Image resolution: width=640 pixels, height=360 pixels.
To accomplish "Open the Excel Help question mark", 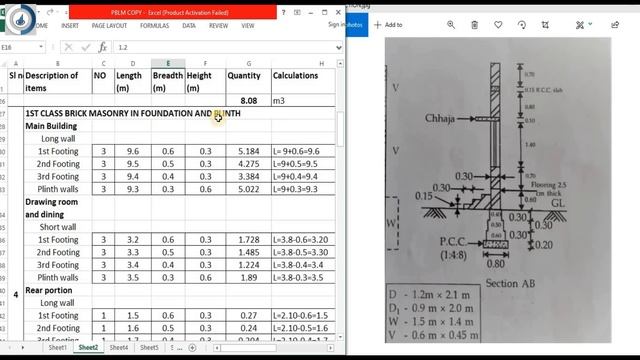I will pos(284,12).
